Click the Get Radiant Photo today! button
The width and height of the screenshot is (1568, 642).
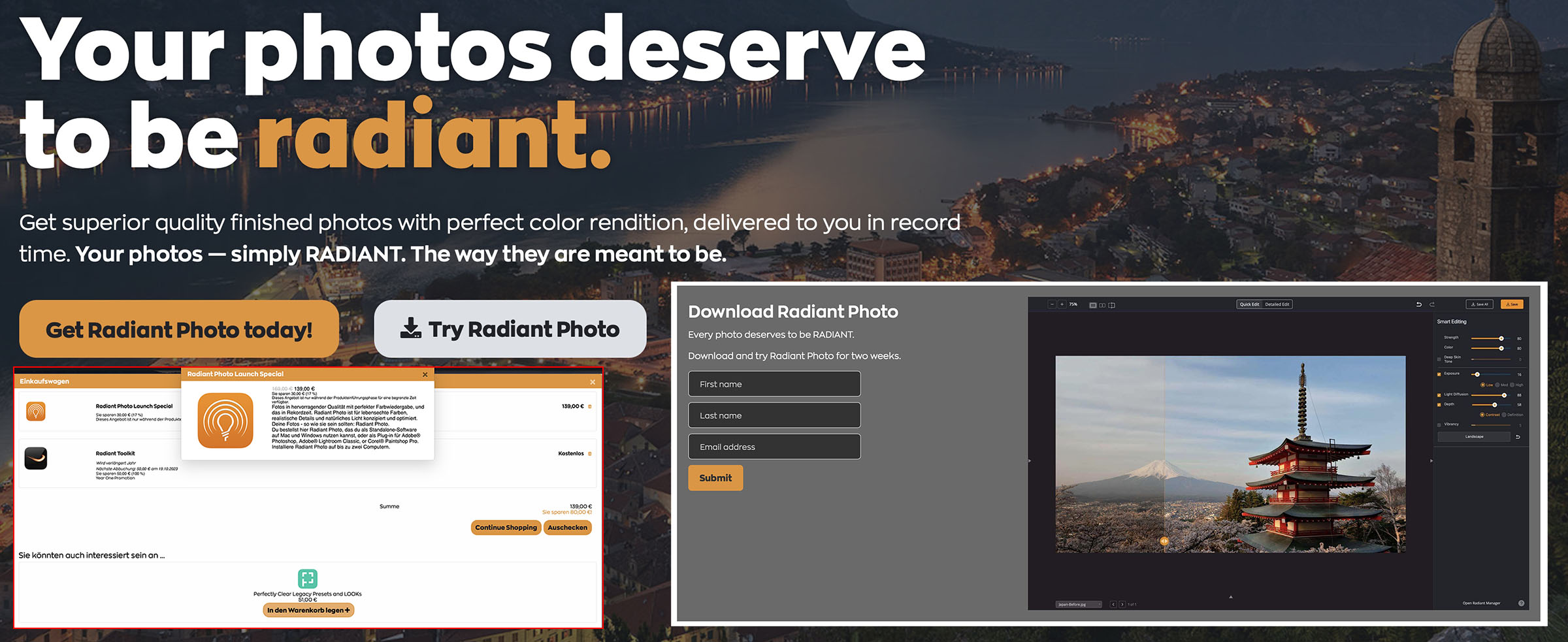[179, 329]
